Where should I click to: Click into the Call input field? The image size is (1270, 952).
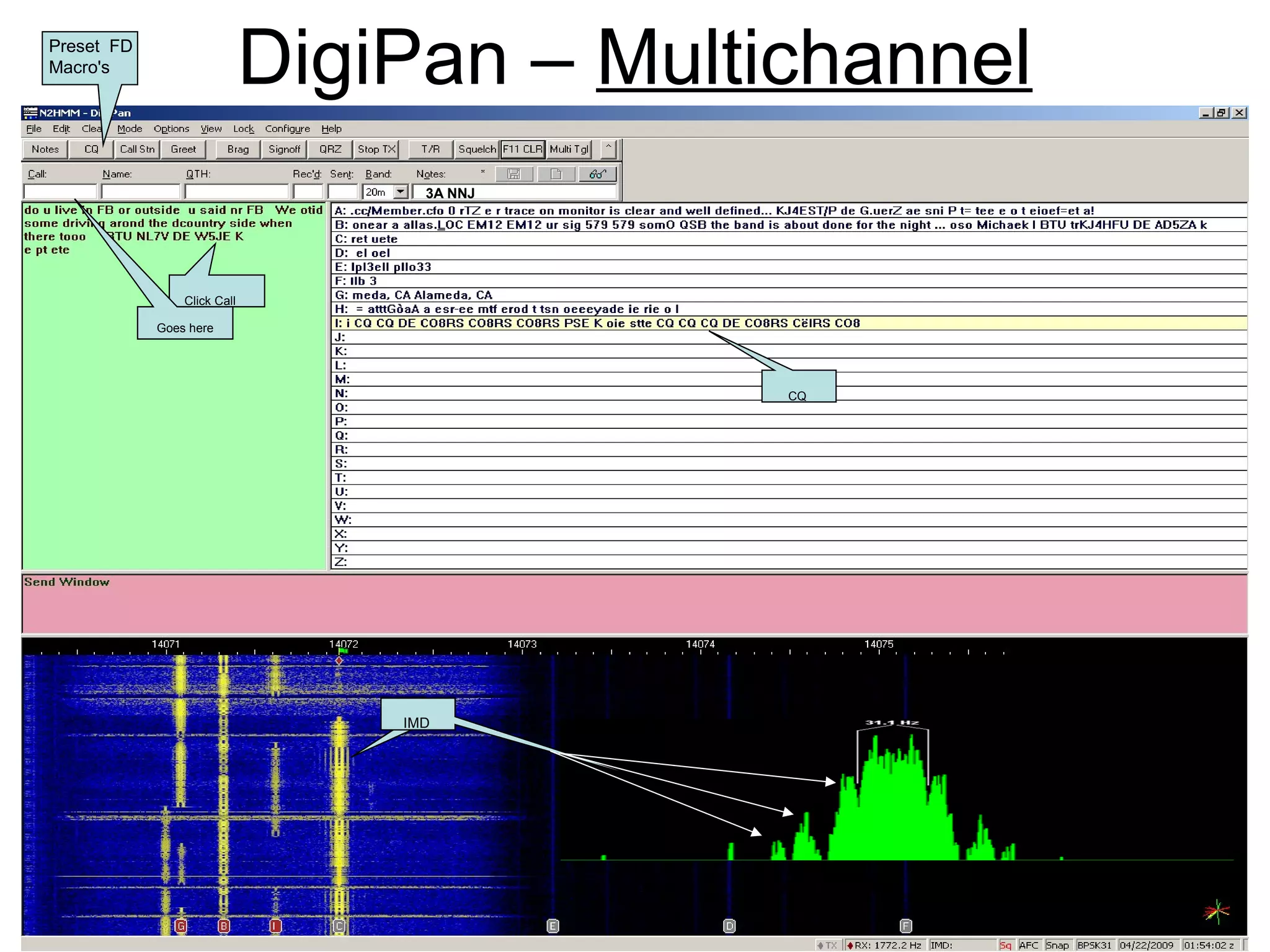[60, 192]
